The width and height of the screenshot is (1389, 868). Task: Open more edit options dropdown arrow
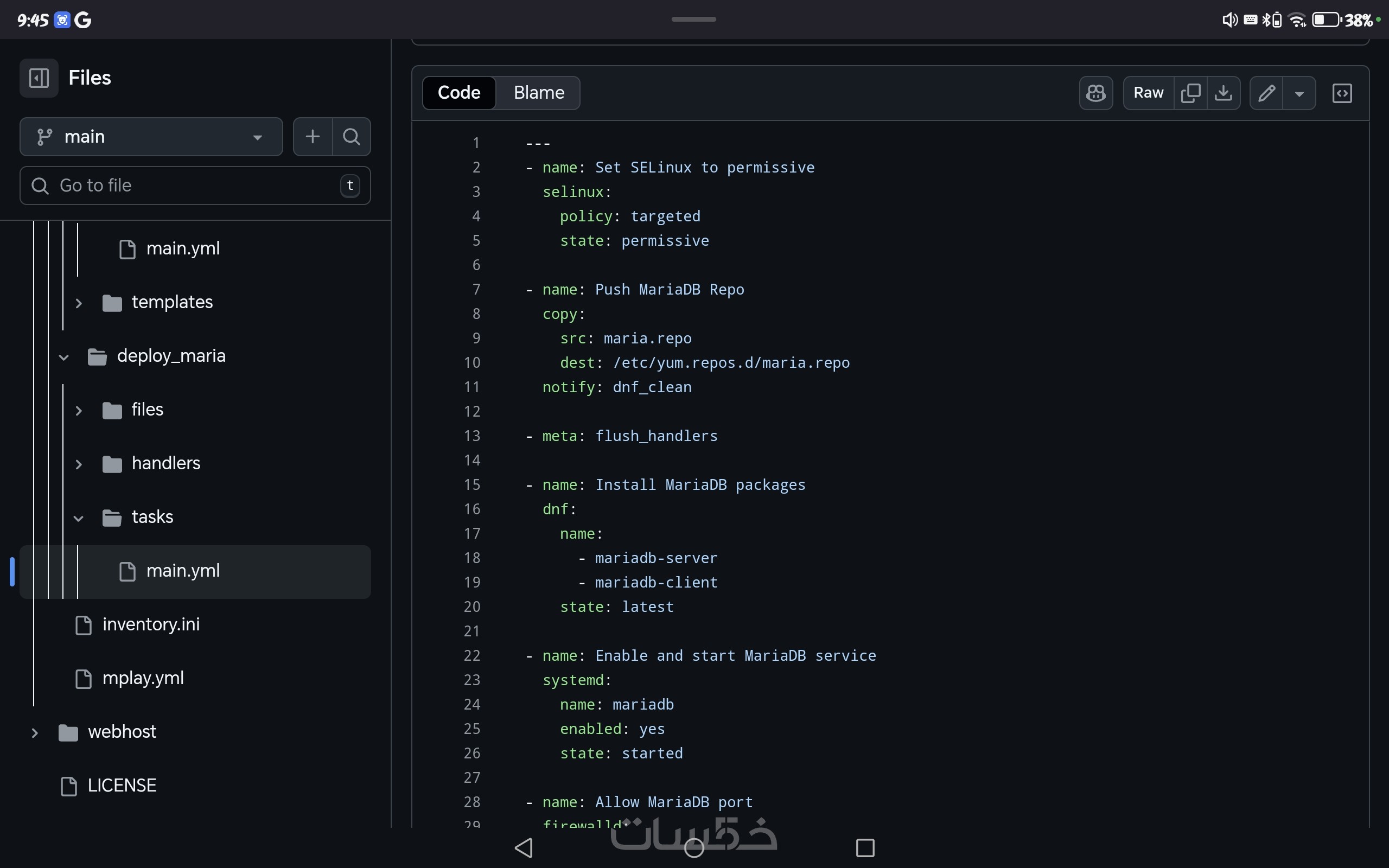coord(1299,93)
